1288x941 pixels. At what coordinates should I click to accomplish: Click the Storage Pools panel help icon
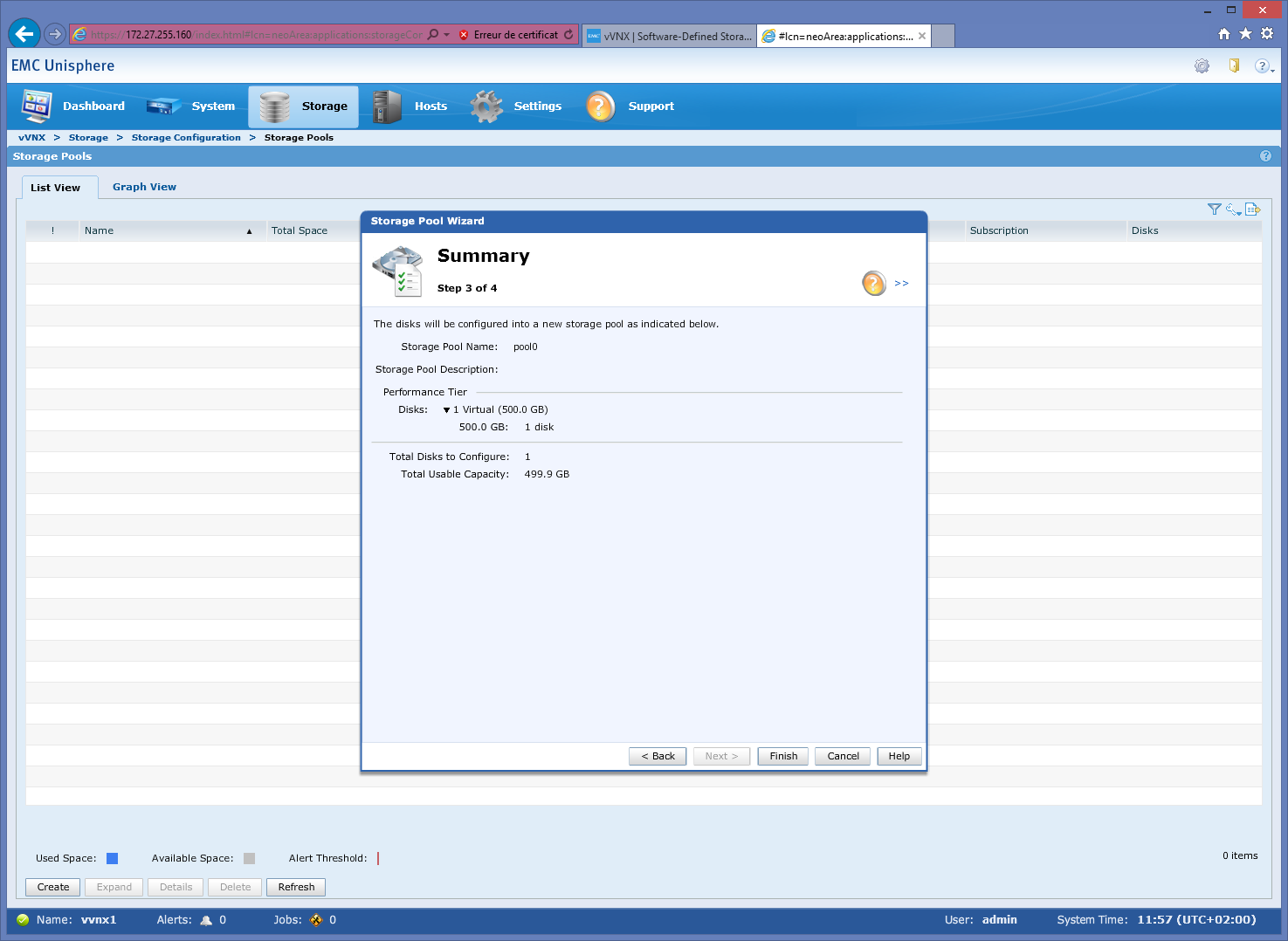(x=1265, y=156)
